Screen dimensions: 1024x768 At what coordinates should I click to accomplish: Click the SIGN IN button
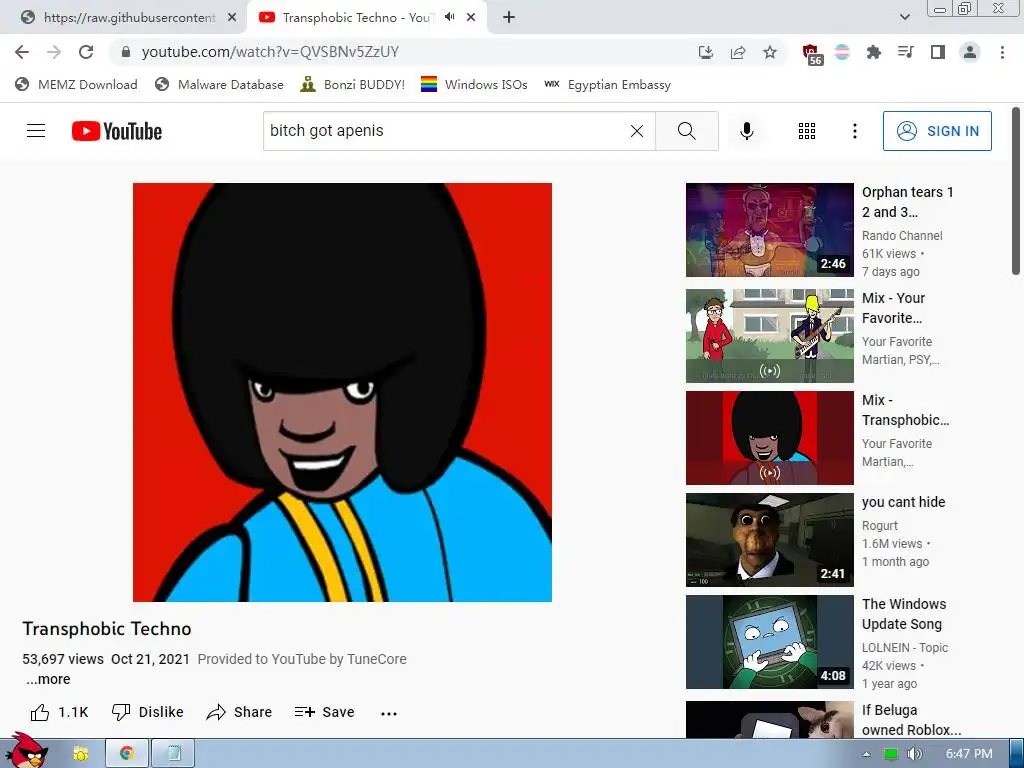pos(937,131)
